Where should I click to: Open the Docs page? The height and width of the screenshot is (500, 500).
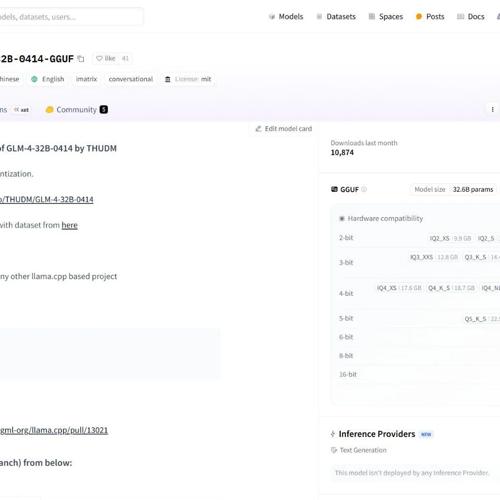coord(471,17)
